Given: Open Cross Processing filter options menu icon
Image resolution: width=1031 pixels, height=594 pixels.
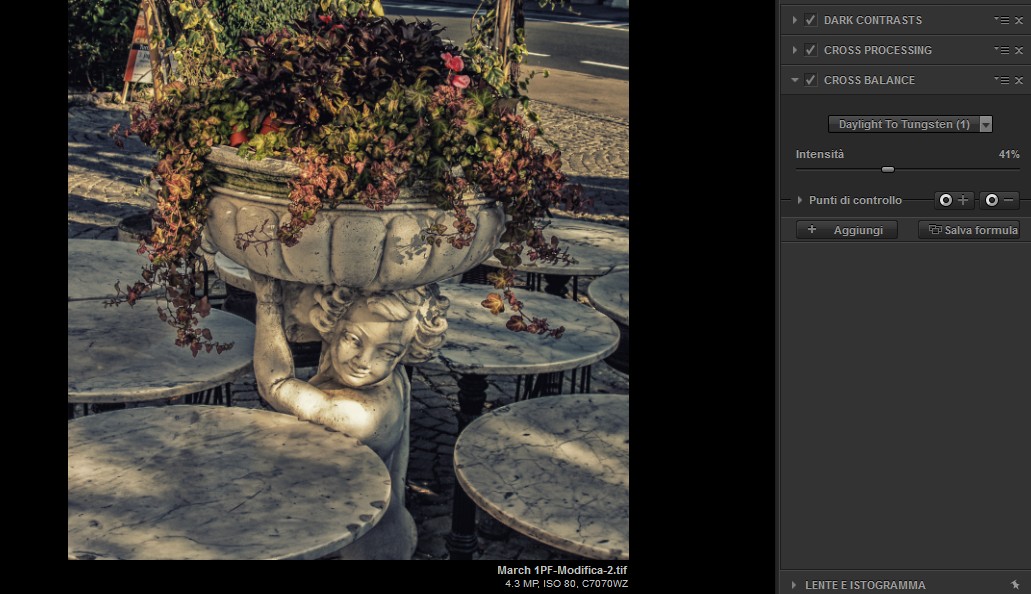Looking at the screenshot, I should [1002, 50].
